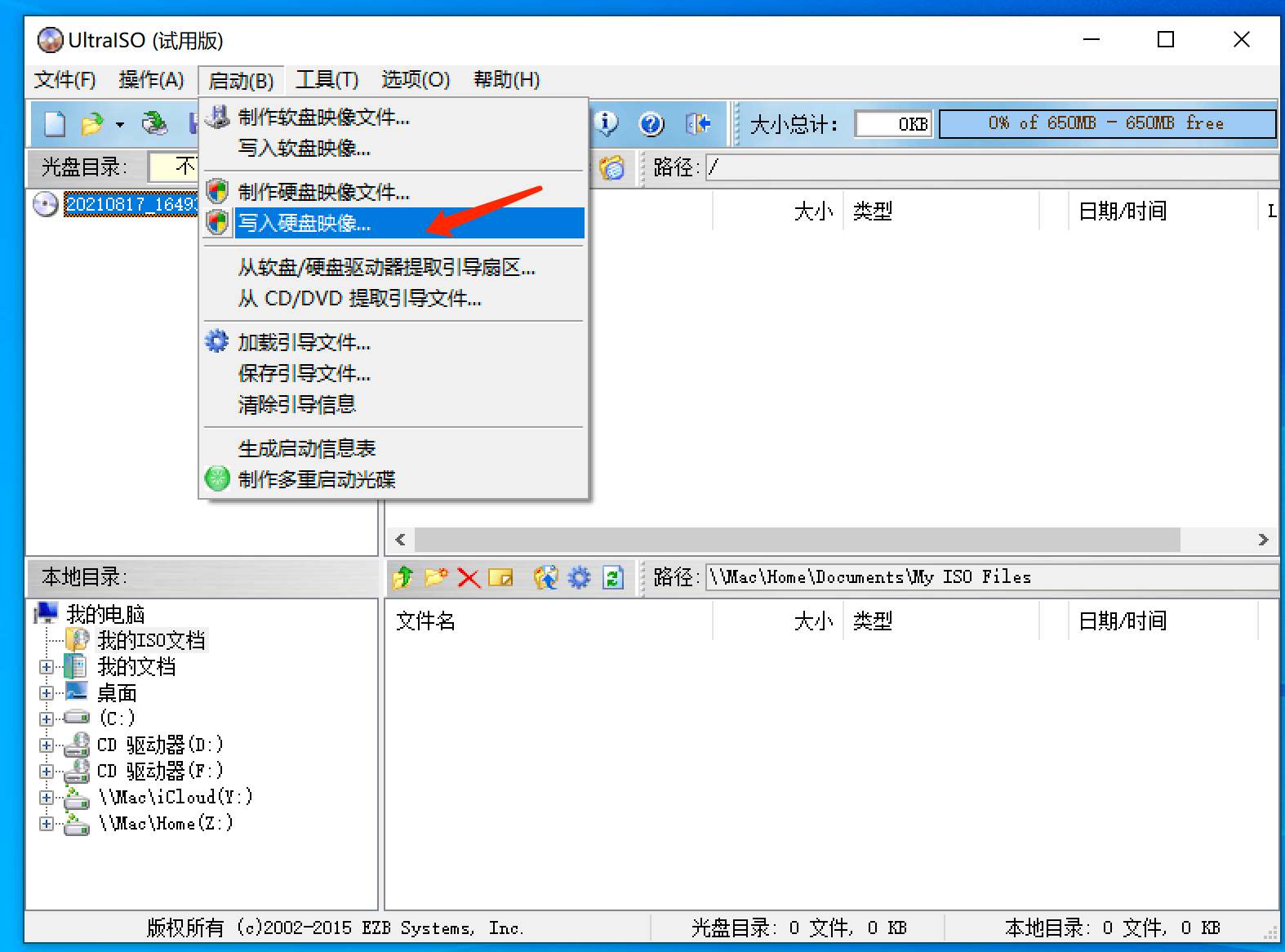Expand the \\Mac\Home(Z:) node
The image size is (1285, 952).
47,824
